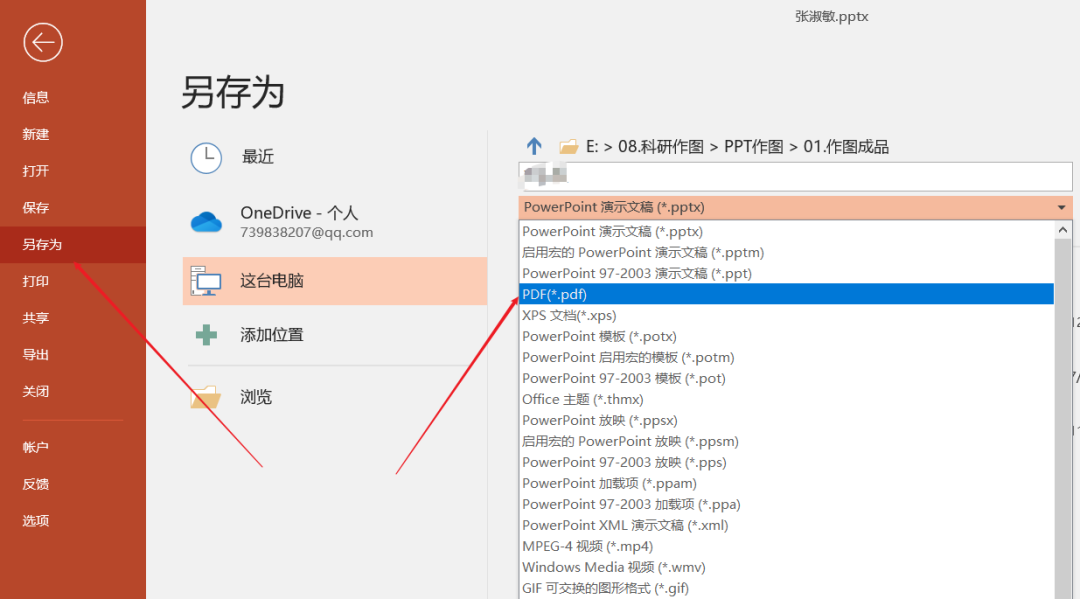Select 打开 in the backstage sidebar
The image size is (1080, 599).
tap(36, 171)
